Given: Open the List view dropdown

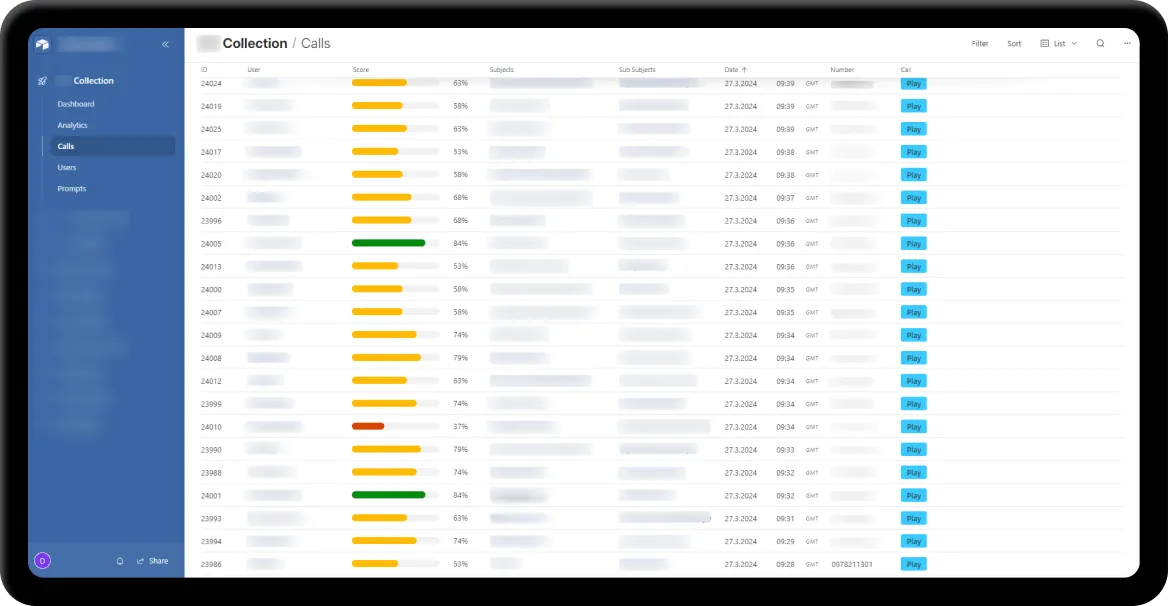Looking at the screenshot, I should [x=1058, y=43].
